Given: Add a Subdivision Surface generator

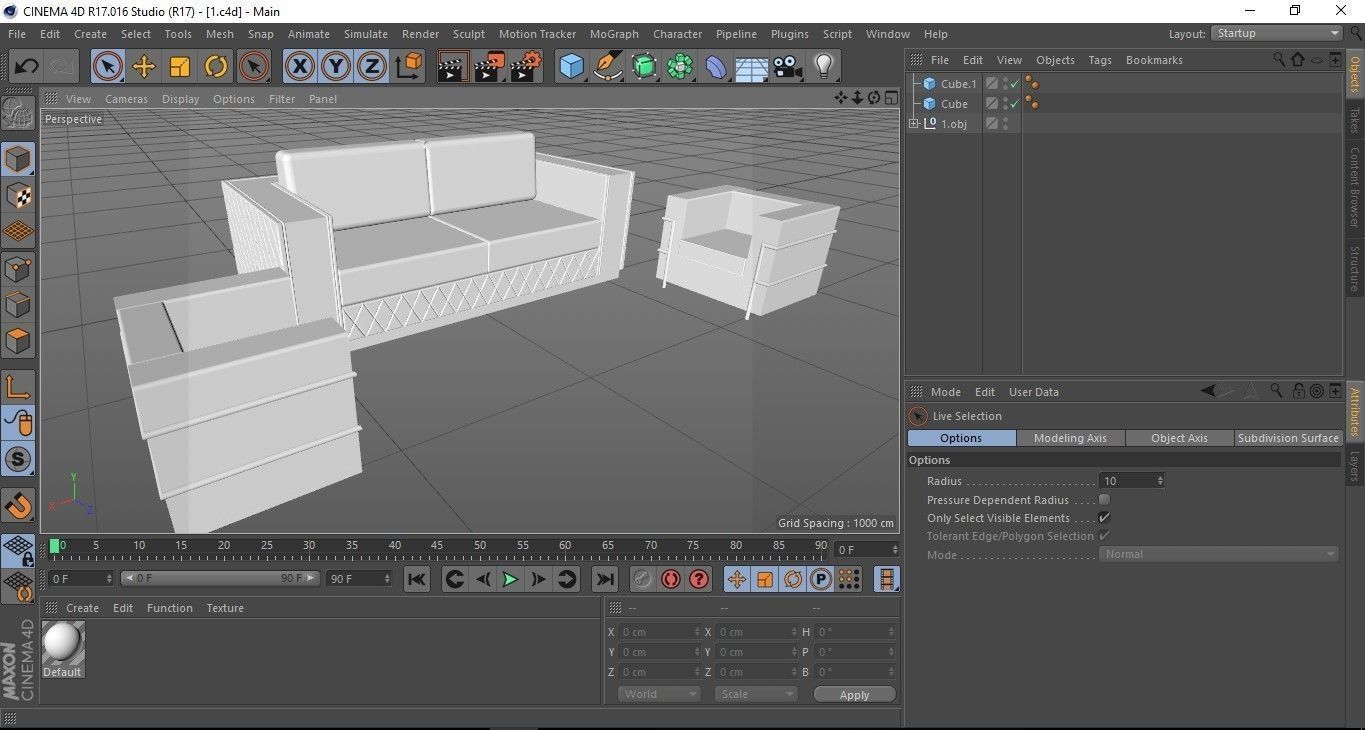Looking at the screenshot, I should coord(644,67).
